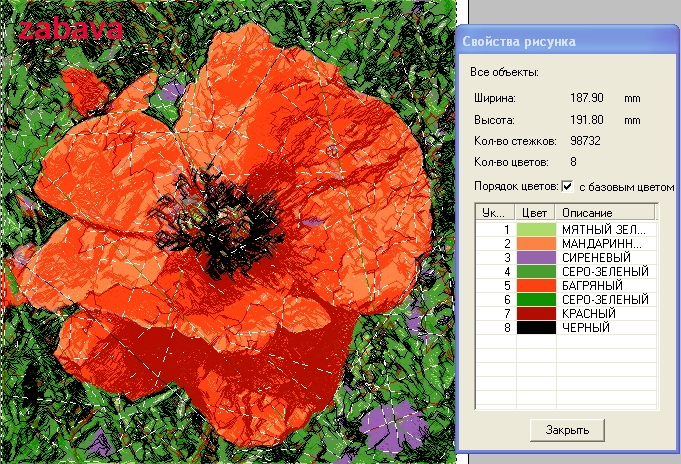The image size is (681, 464).
Task: Click the 'Свойства рисунка' title bar
Action: coord(567,41)
